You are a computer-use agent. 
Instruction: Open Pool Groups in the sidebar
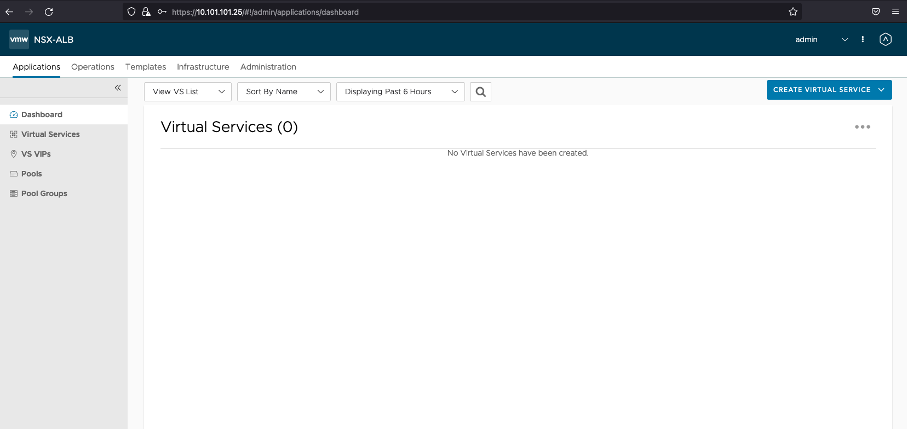click(x=44, y=193)
